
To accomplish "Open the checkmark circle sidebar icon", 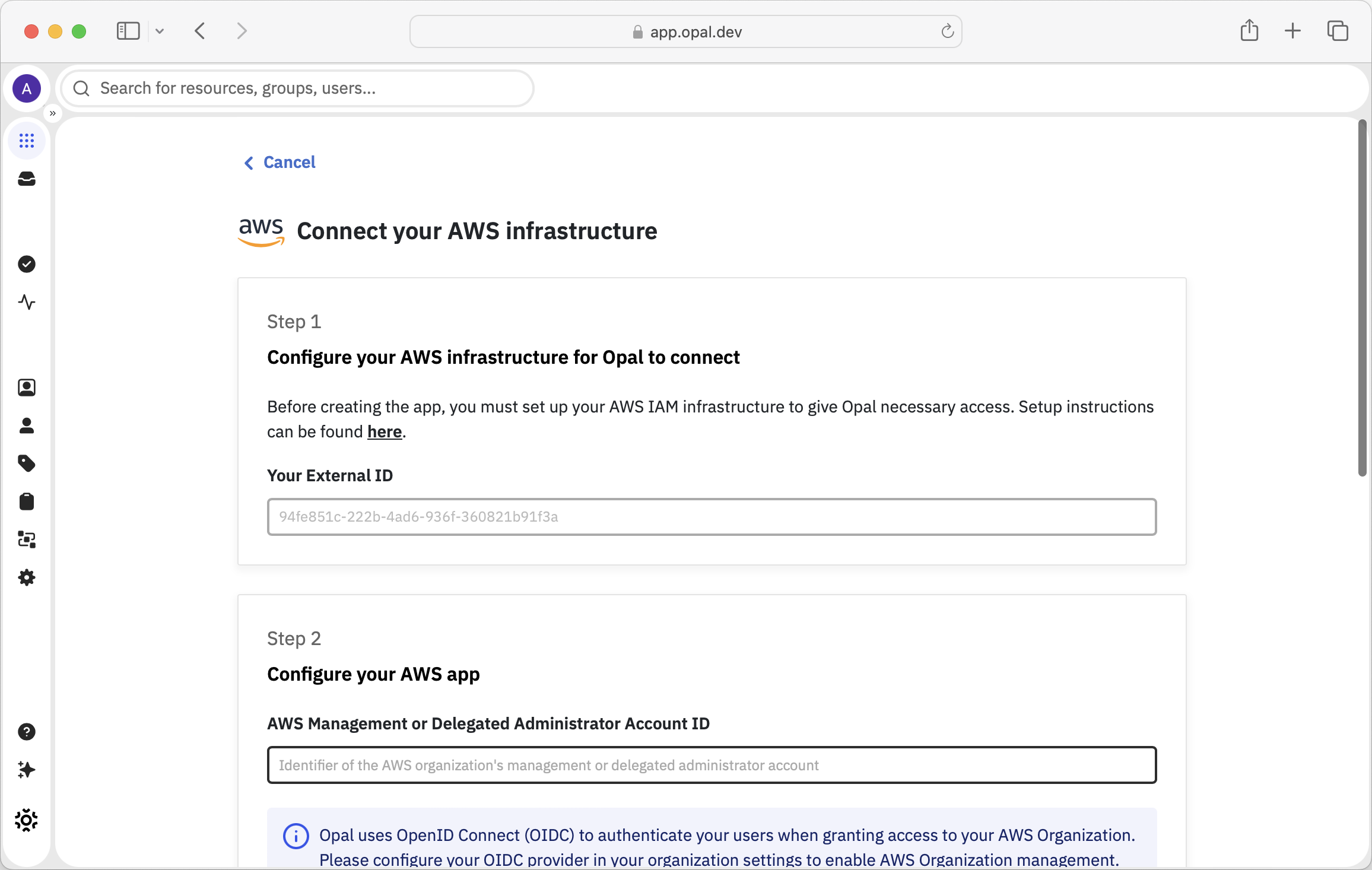I will tap(27, 264).
